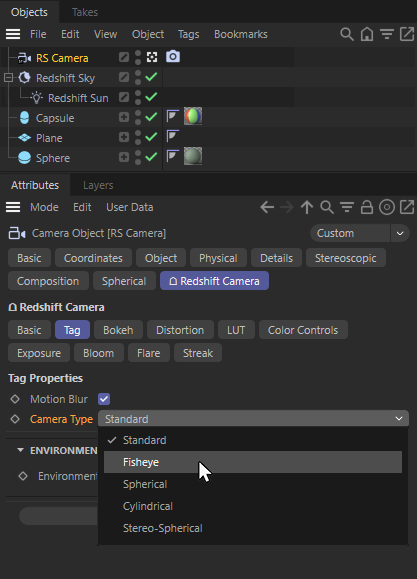Open the Bookmarks menu
The width and height of the screenshot is (417, 579).
coord(241,34)
